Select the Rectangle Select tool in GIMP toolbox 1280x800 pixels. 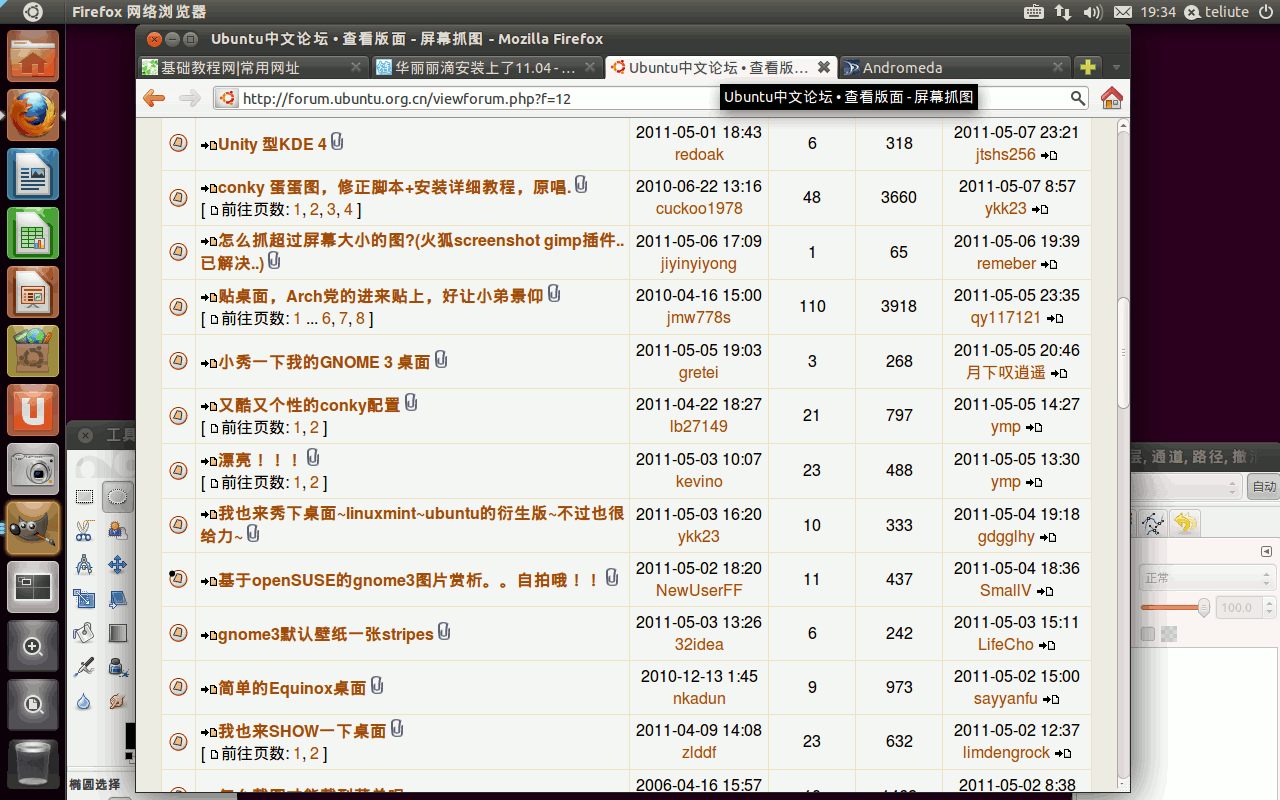coord(84,496)
